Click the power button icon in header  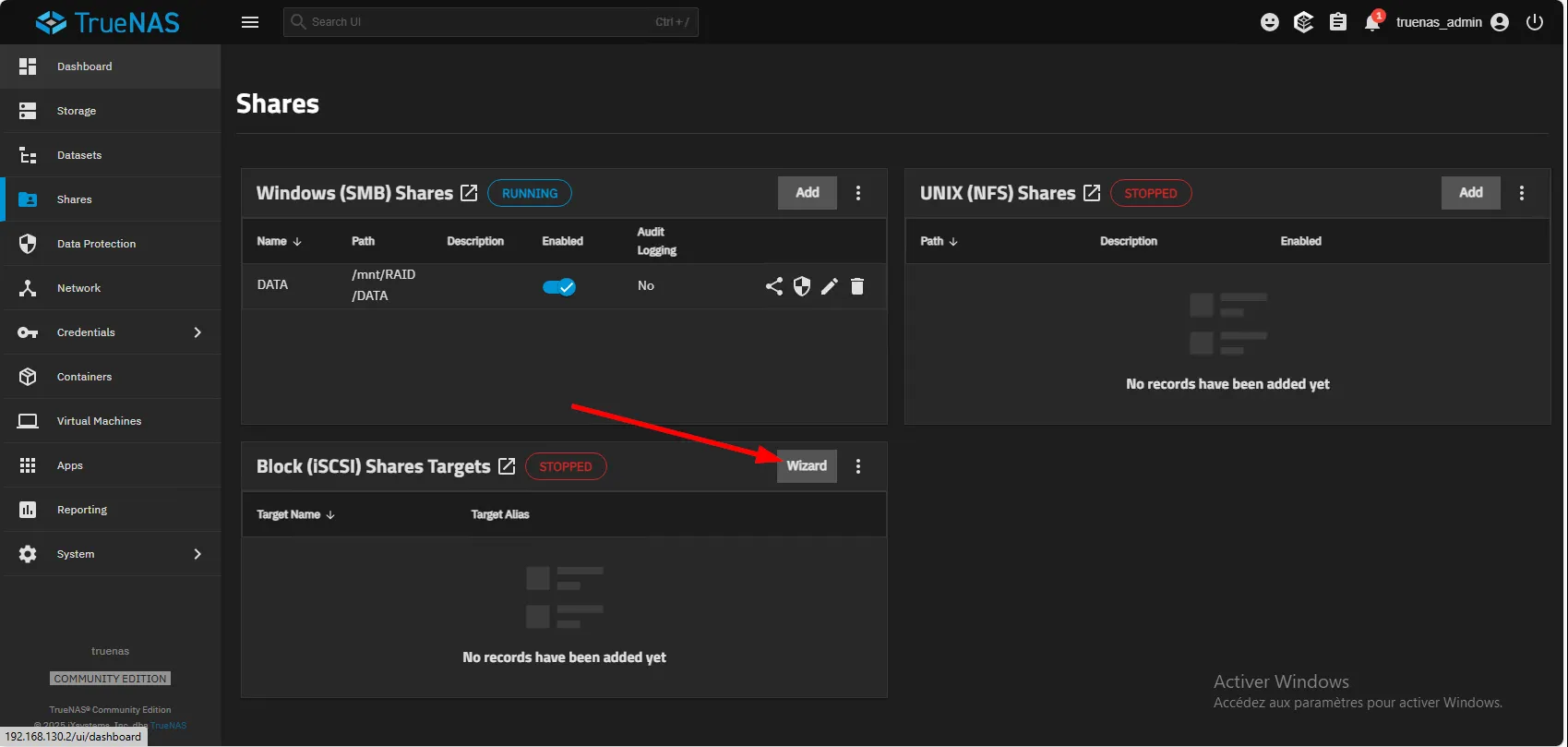1535,22
